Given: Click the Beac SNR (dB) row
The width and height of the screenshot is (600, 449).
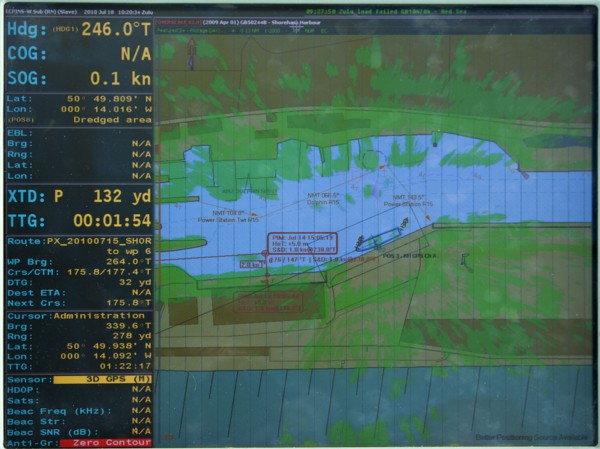Looking at the screenshot, I should [79, 432].
